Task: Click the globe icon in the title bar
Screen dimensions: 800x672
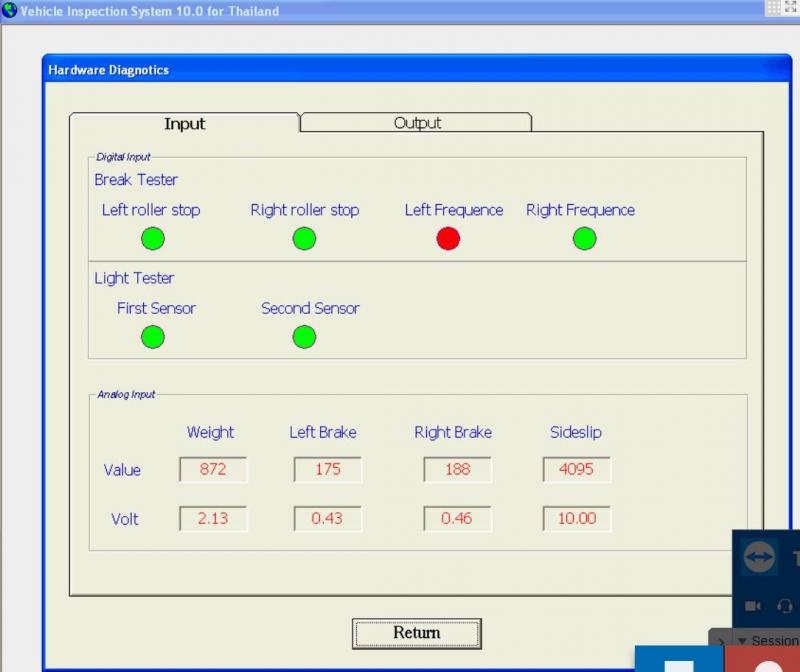Action: 9,10
